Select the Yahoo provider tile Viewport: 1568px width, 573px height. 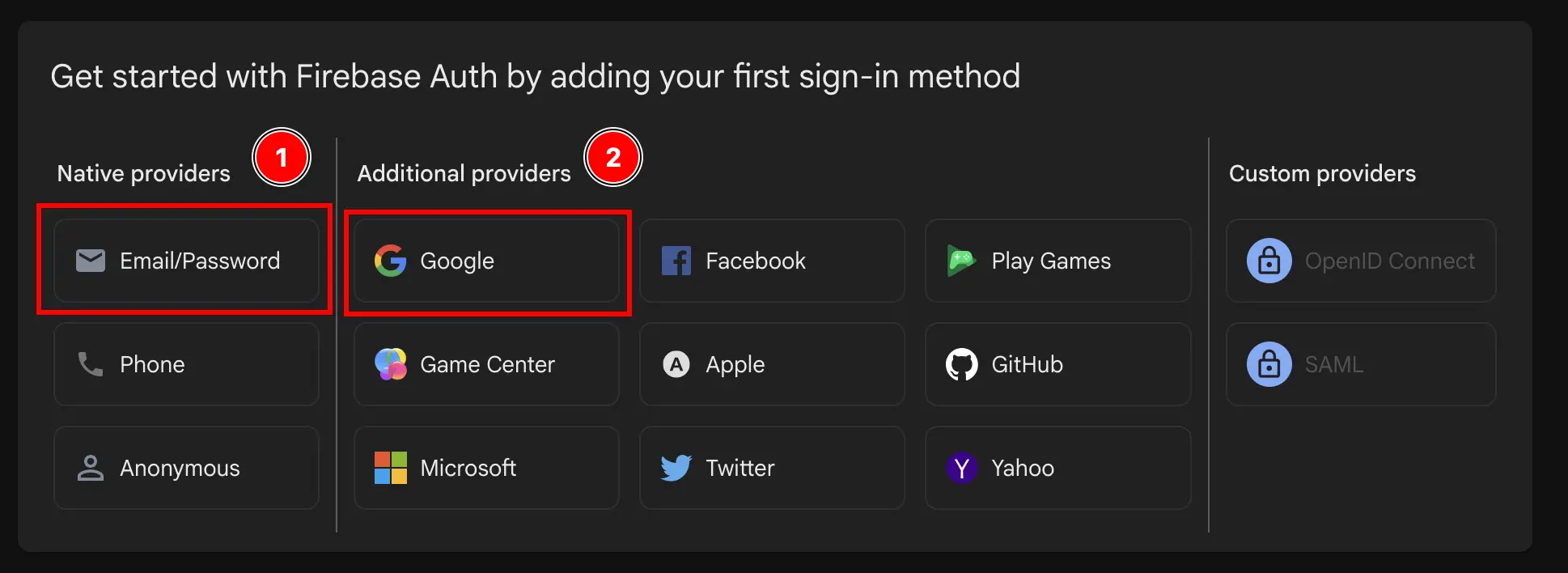click(1057, 468)
